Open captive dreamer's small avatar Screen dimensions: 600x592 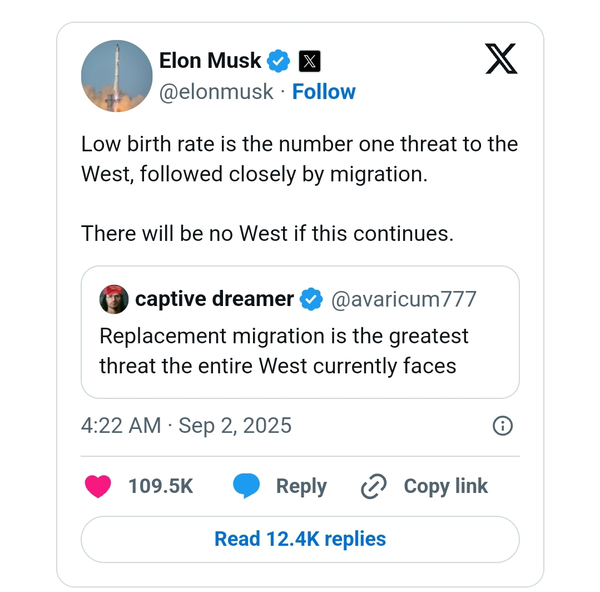click(113, 298)
